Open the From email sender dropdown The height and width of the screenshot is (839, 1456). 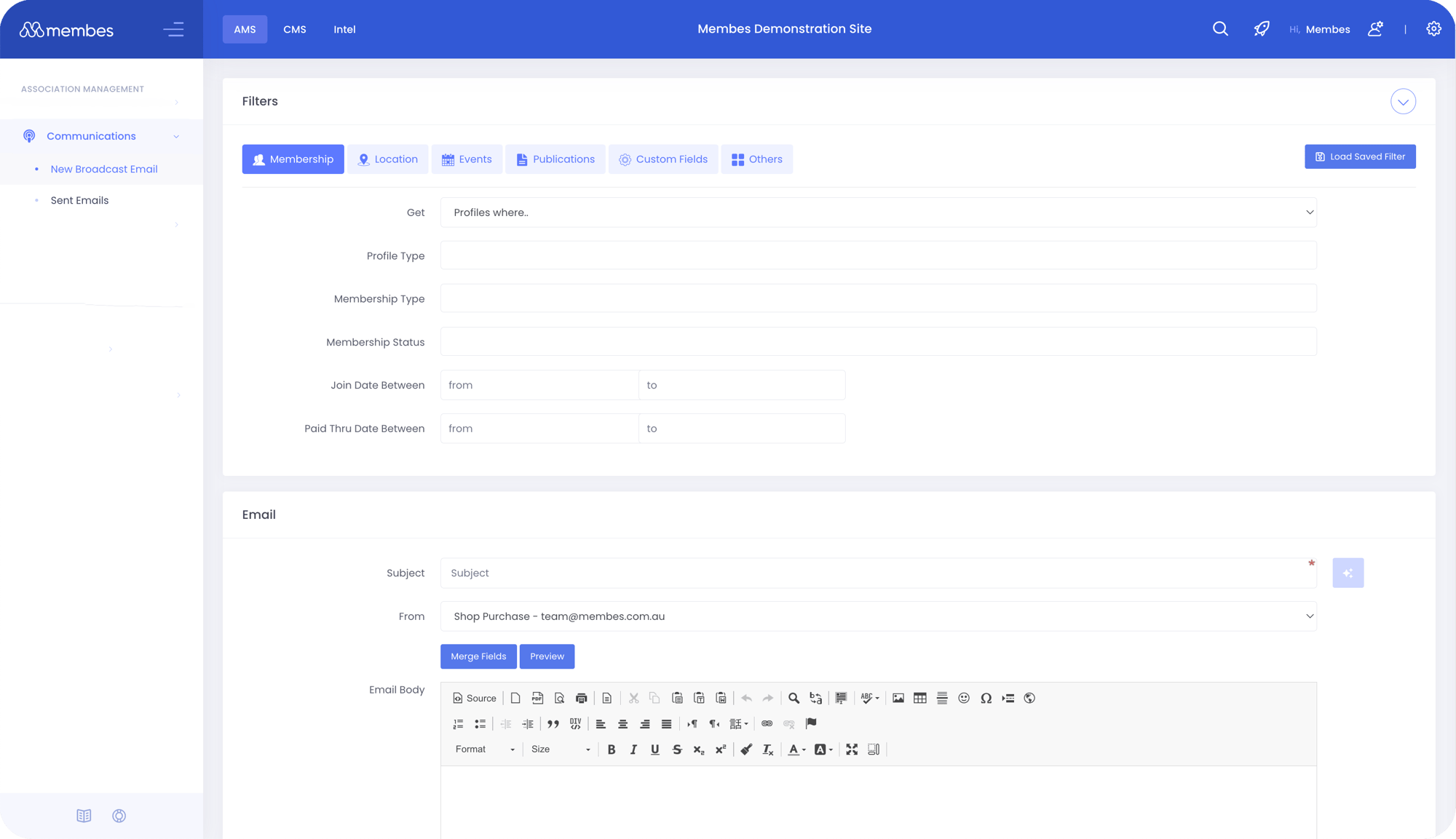878,616
